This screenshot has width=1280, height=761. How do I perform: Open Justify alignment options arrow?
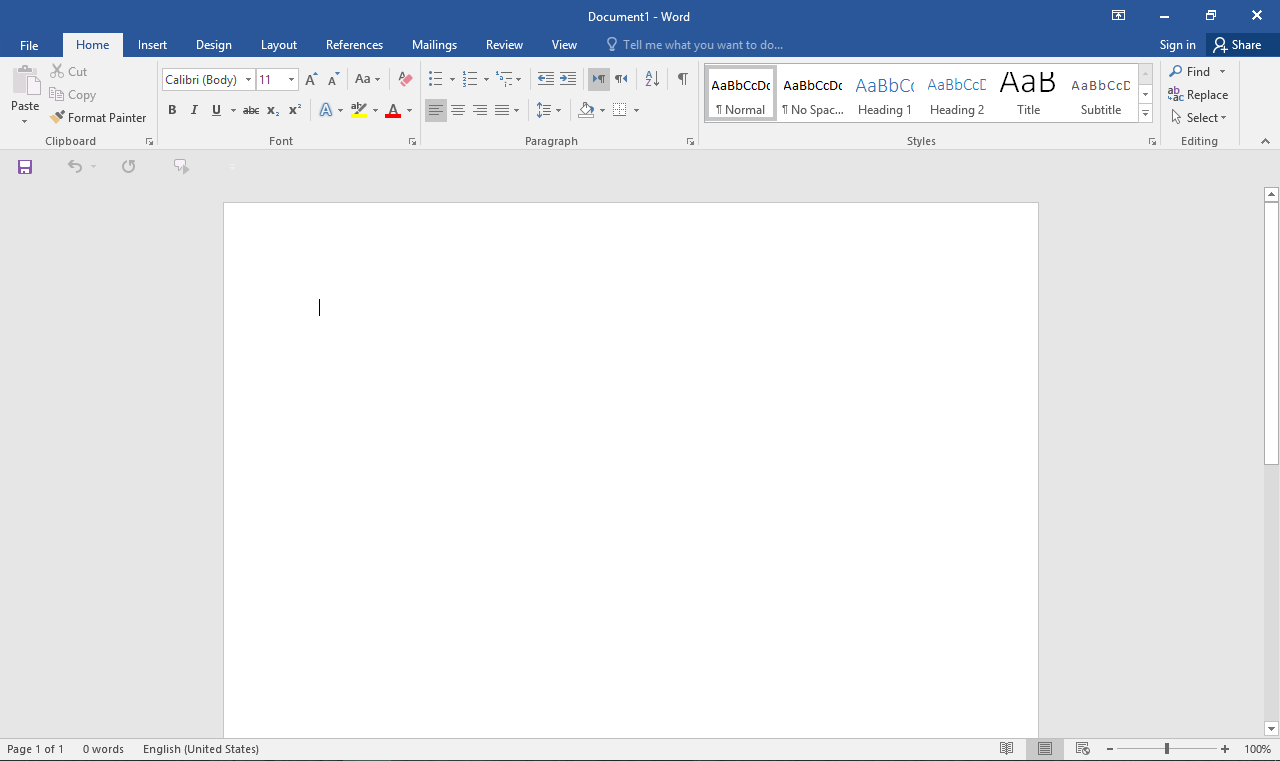pyautogui.click(x=517, y=110)
